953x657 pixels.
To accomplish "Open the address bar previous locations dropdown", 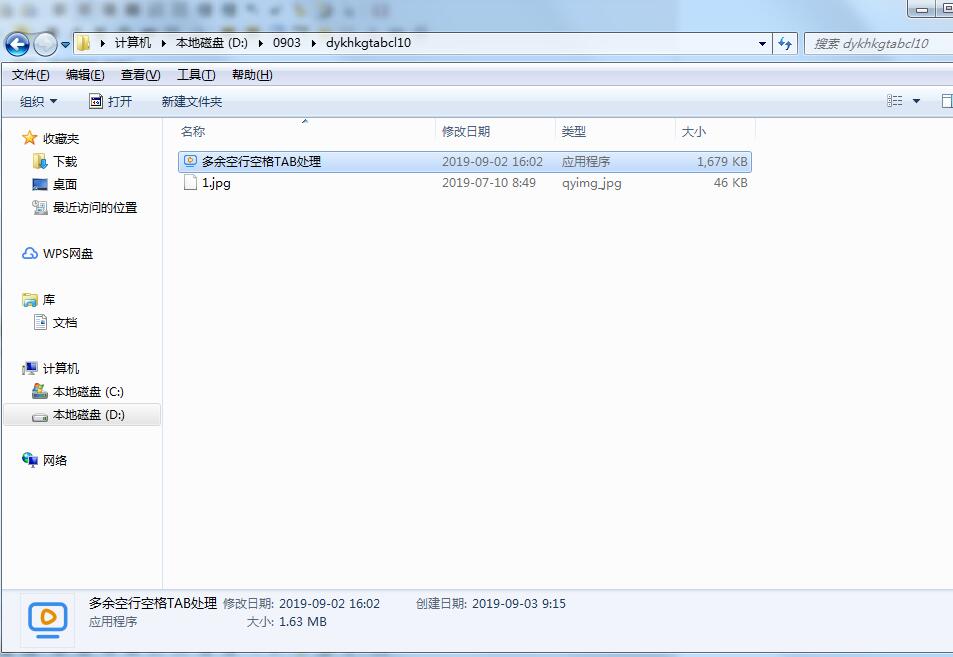I will click(762, 44).
